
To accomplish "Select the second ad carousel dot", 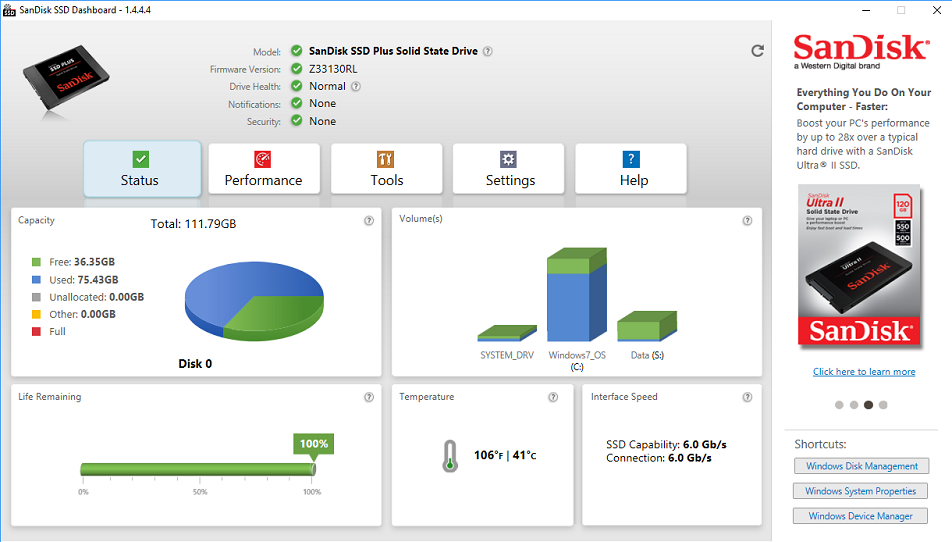I will coord(854,405).
